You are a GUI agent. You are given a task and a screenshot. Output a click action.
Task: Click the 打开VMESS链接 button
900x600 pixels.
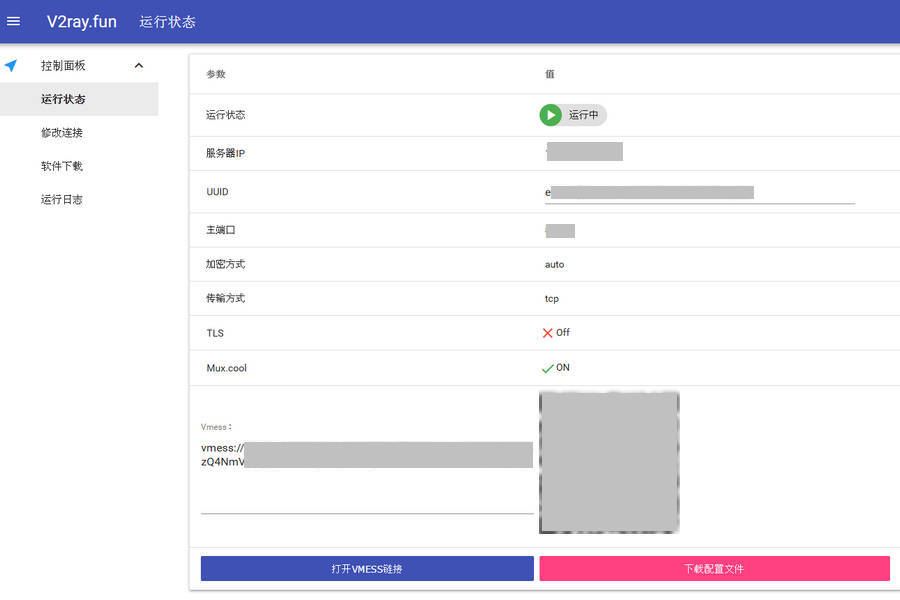(x=367, y=569)
